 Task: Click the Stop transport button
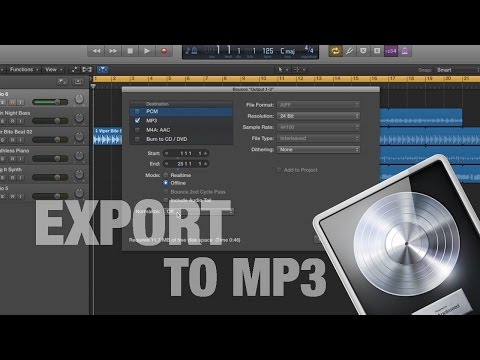[130, 51]
